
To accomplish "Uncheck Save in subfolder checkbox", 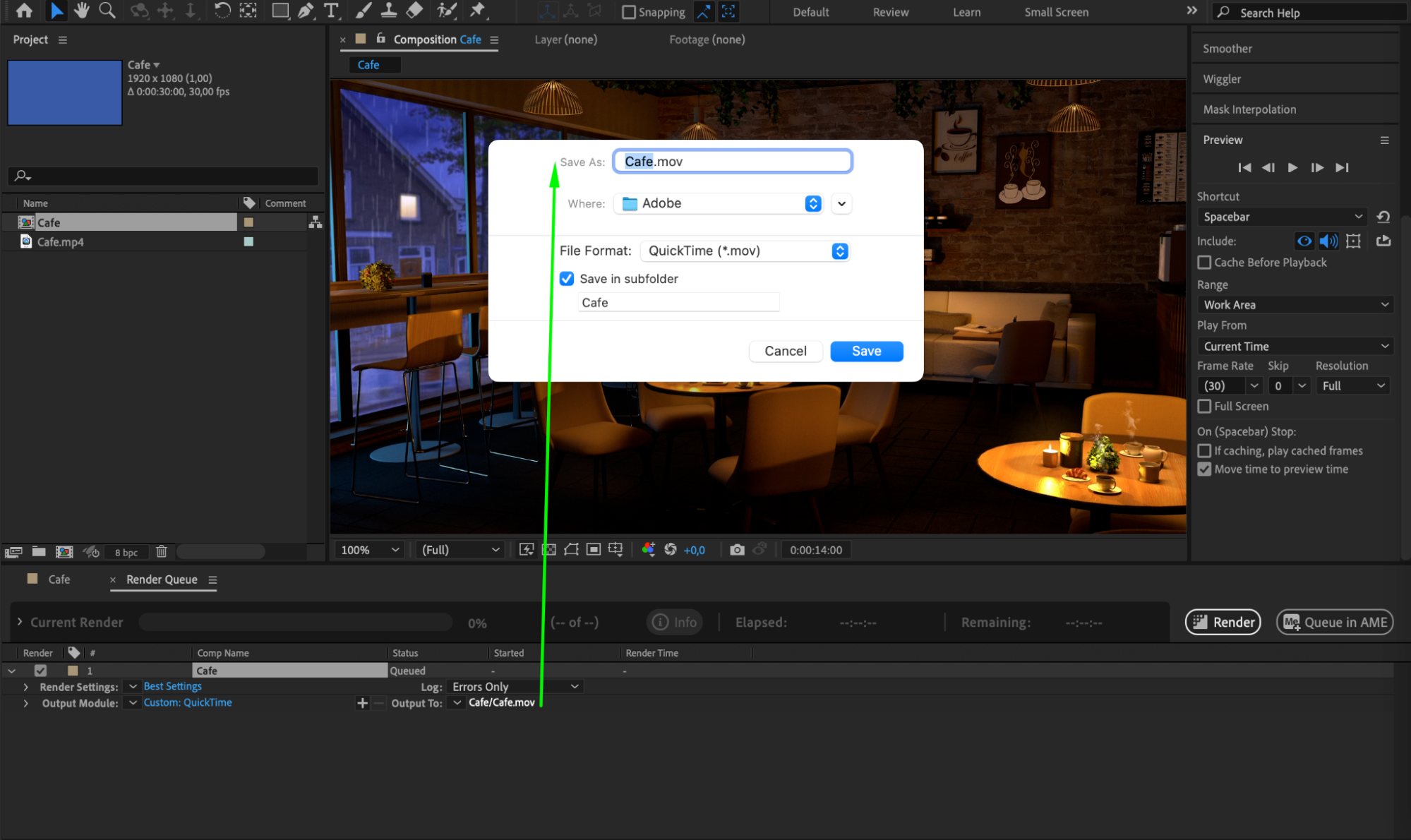I will (567, 279).
